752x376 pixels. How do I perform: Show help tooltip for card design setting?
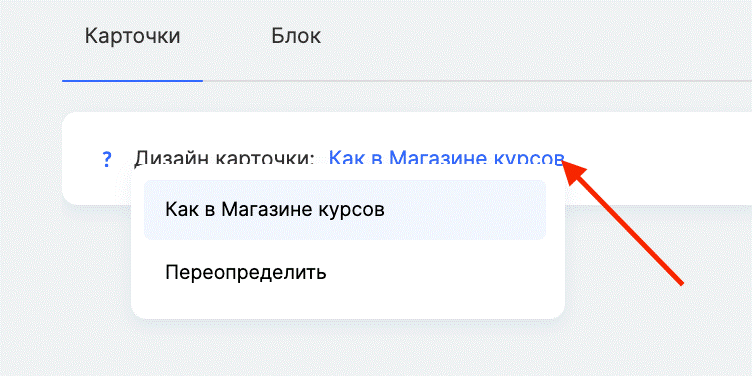tap(107, 159)
